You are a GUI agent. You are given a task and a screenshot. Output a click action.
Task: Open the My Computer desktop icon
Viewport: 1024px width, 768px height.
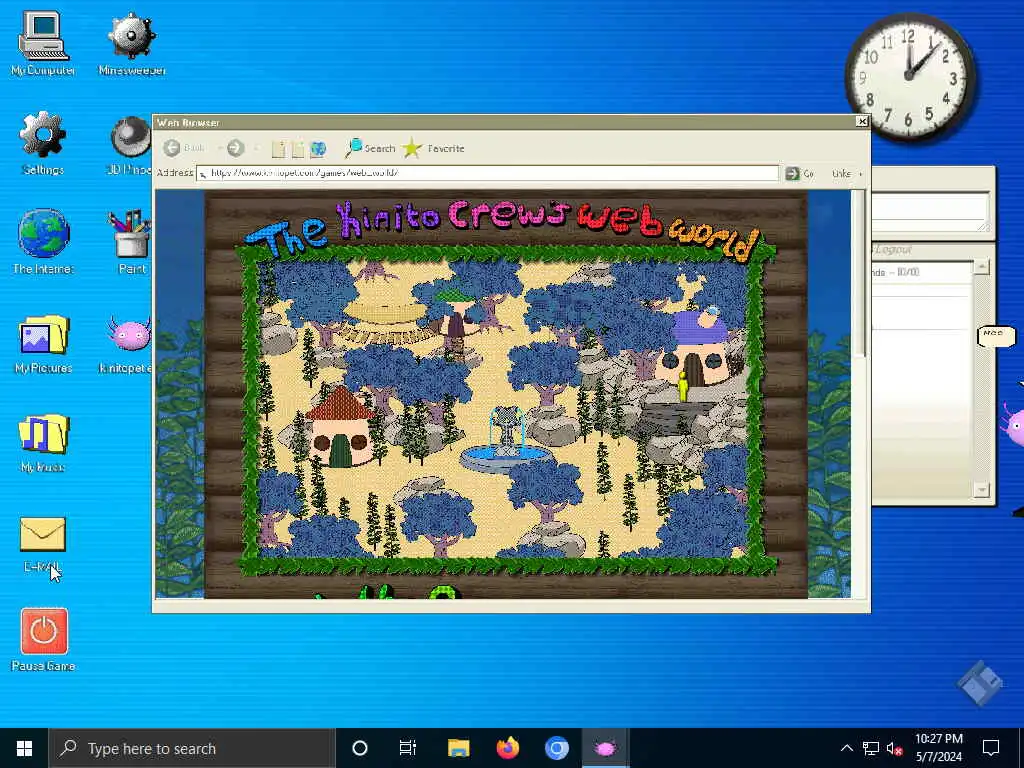[43, 44]
